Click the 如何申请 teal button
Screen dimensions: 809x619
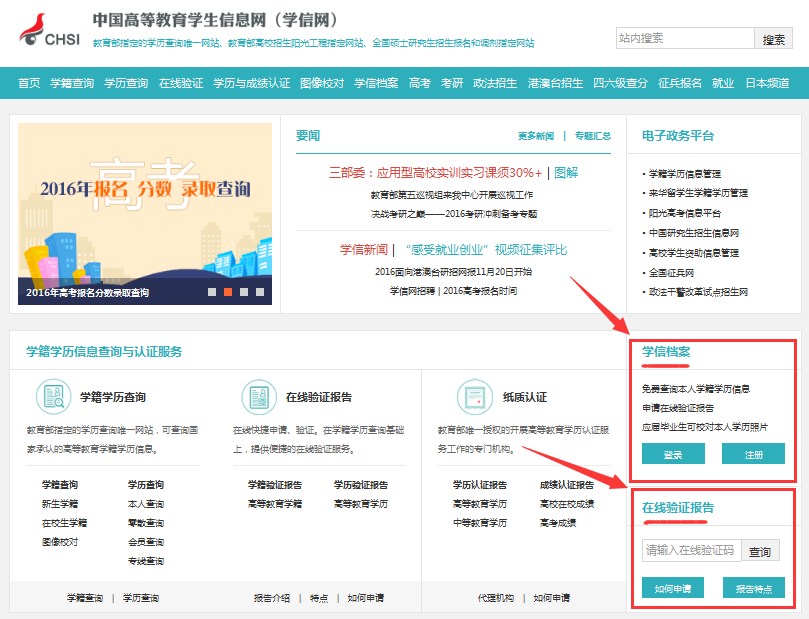[x=673, y=588]
